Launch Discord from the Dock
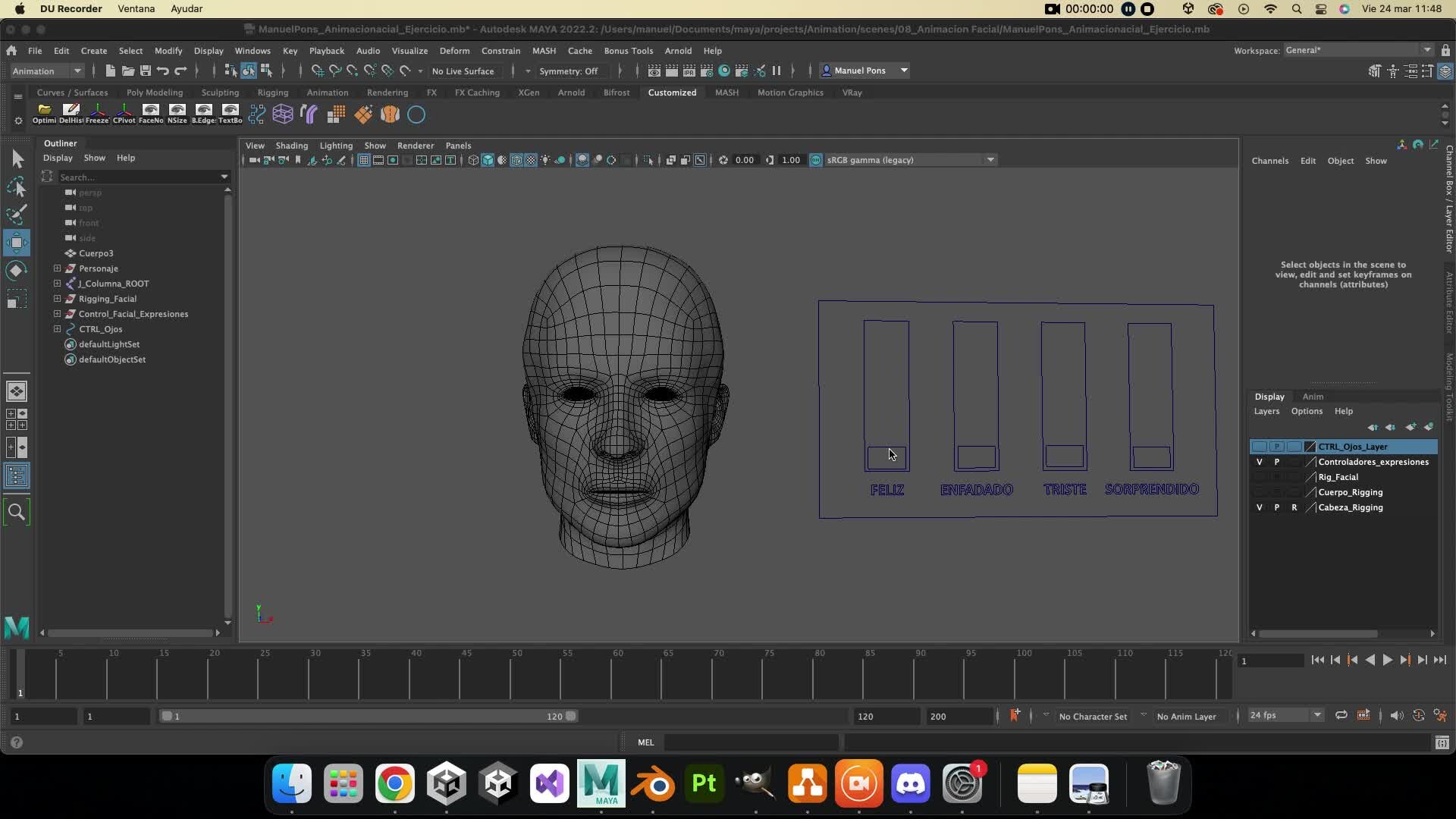Screen dimensions: 1456x819 911,783
